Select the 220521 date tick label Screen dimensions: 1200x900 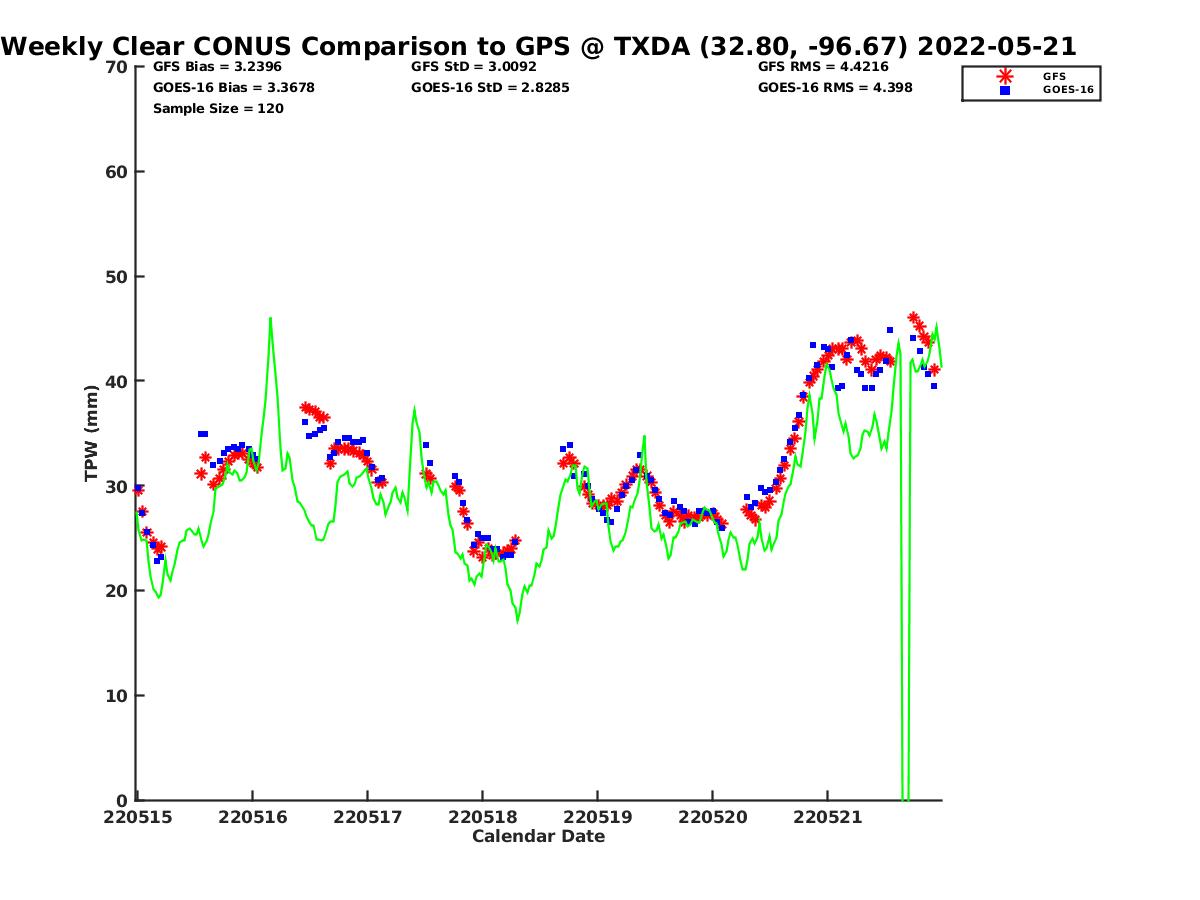click(827, 817)
